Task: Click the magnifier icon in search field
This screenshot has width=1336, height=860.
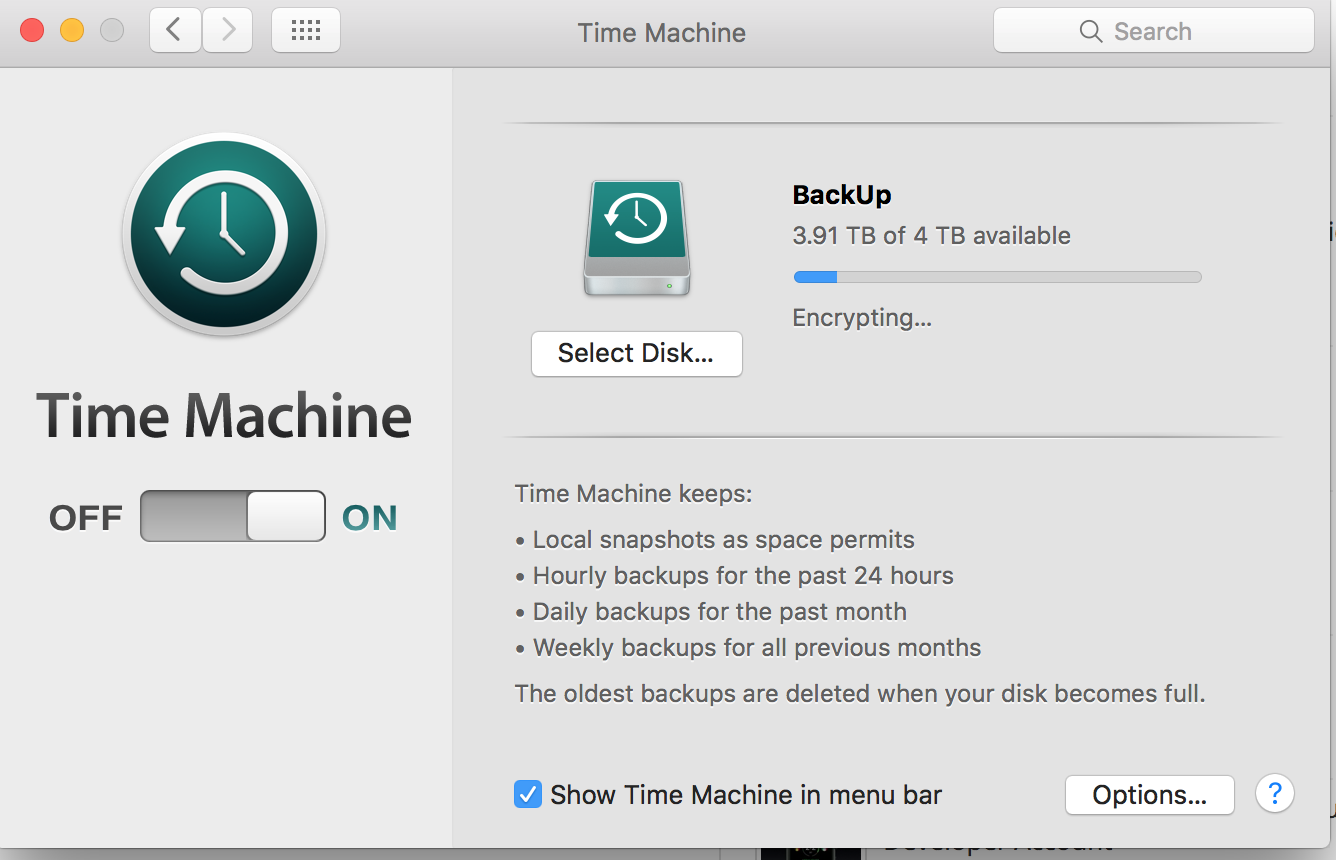Action: click(x=1091, y=31)
